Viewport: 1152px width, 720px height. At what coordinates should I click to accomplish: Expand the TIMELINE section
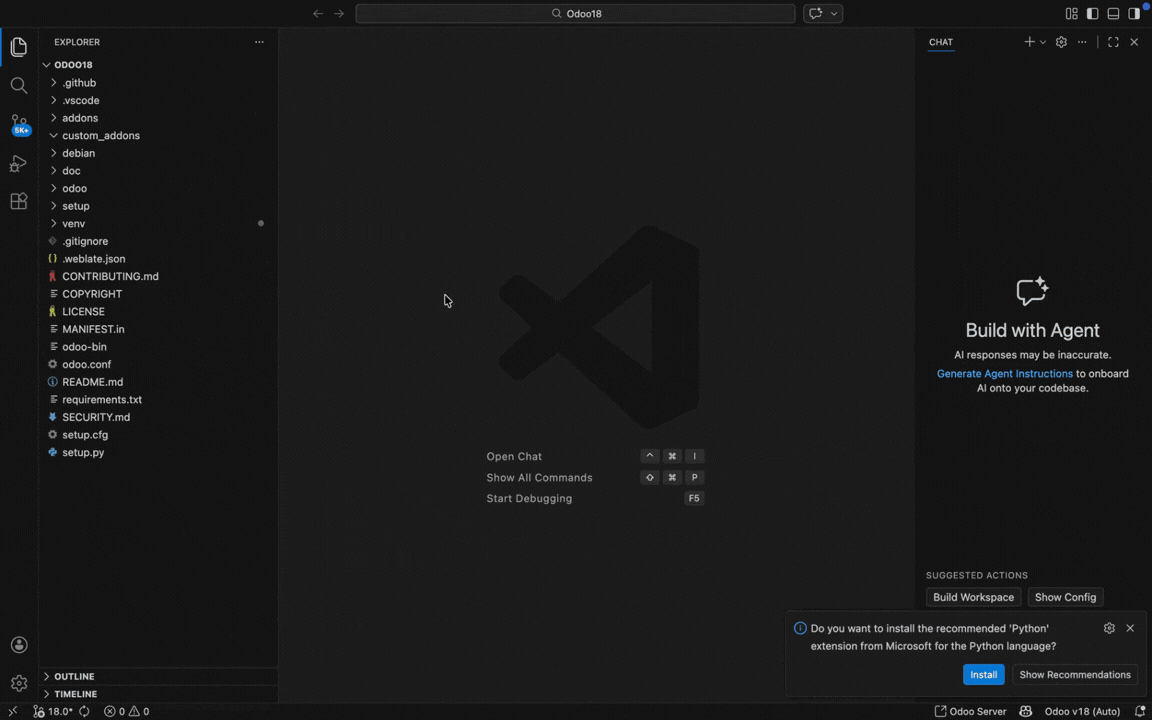158,694
